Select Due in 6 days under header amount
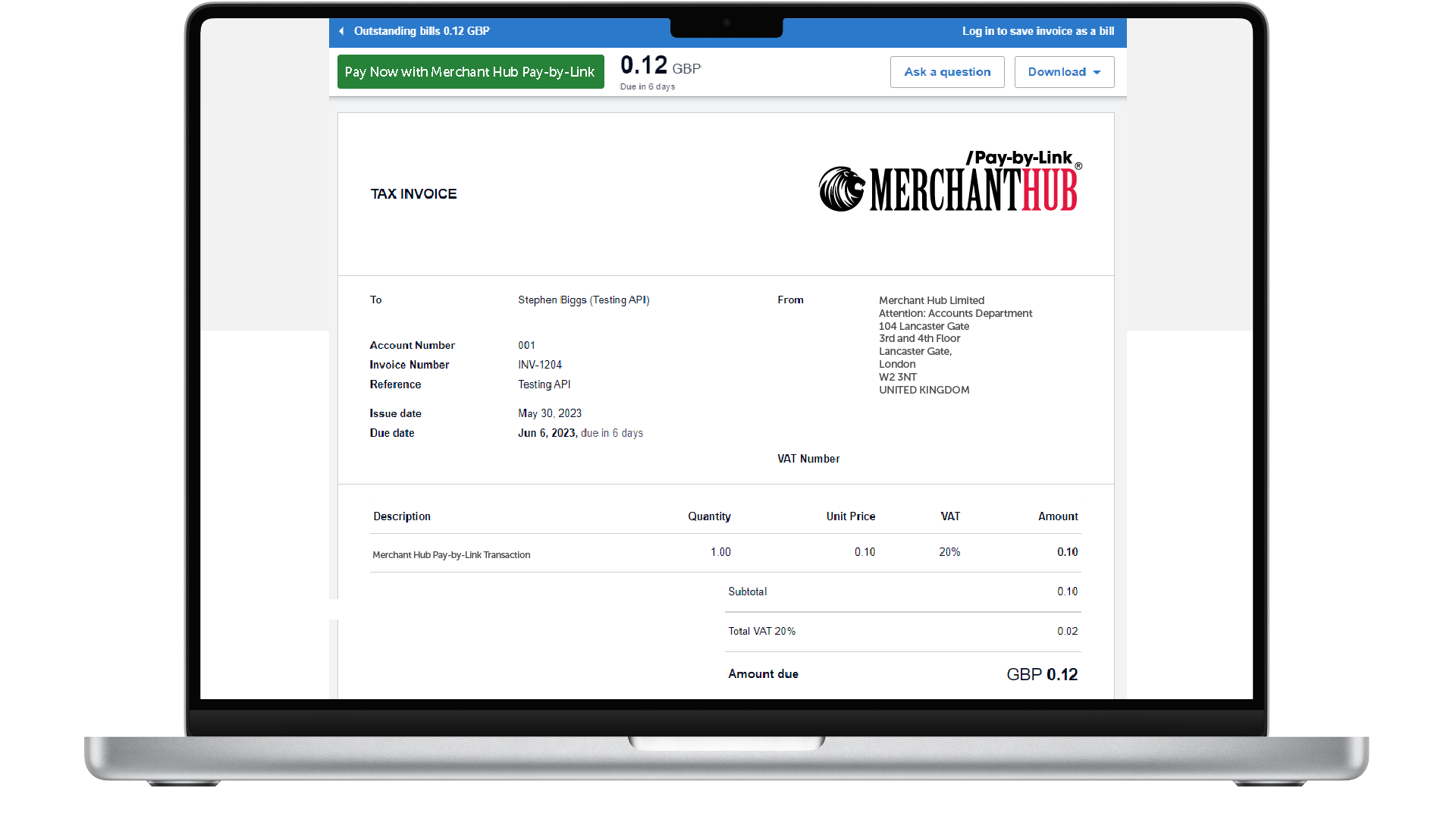 (648, 86)
